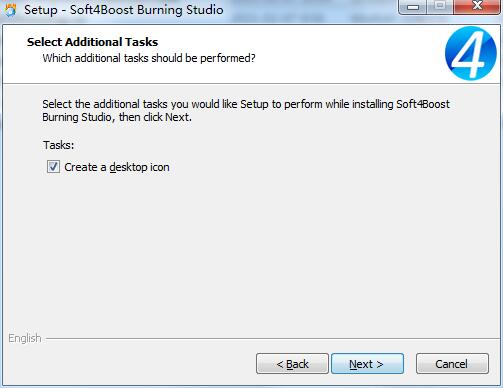This screenshot has height=388, width=503.
Task: Minimize the Setup window
Action: point(413,7)
